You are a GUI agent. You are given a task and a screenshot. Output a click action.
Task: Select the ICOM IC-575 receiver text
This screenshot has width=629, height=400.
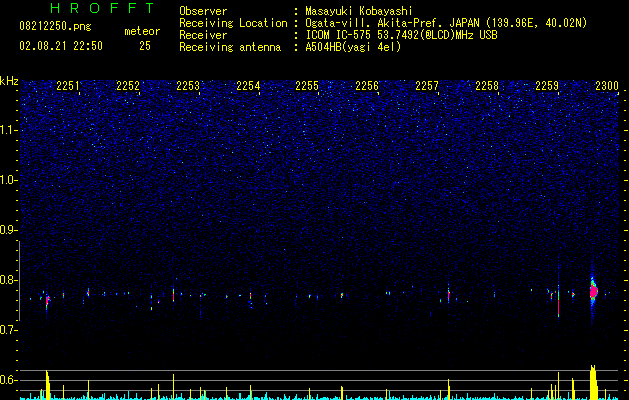[401, 35]
